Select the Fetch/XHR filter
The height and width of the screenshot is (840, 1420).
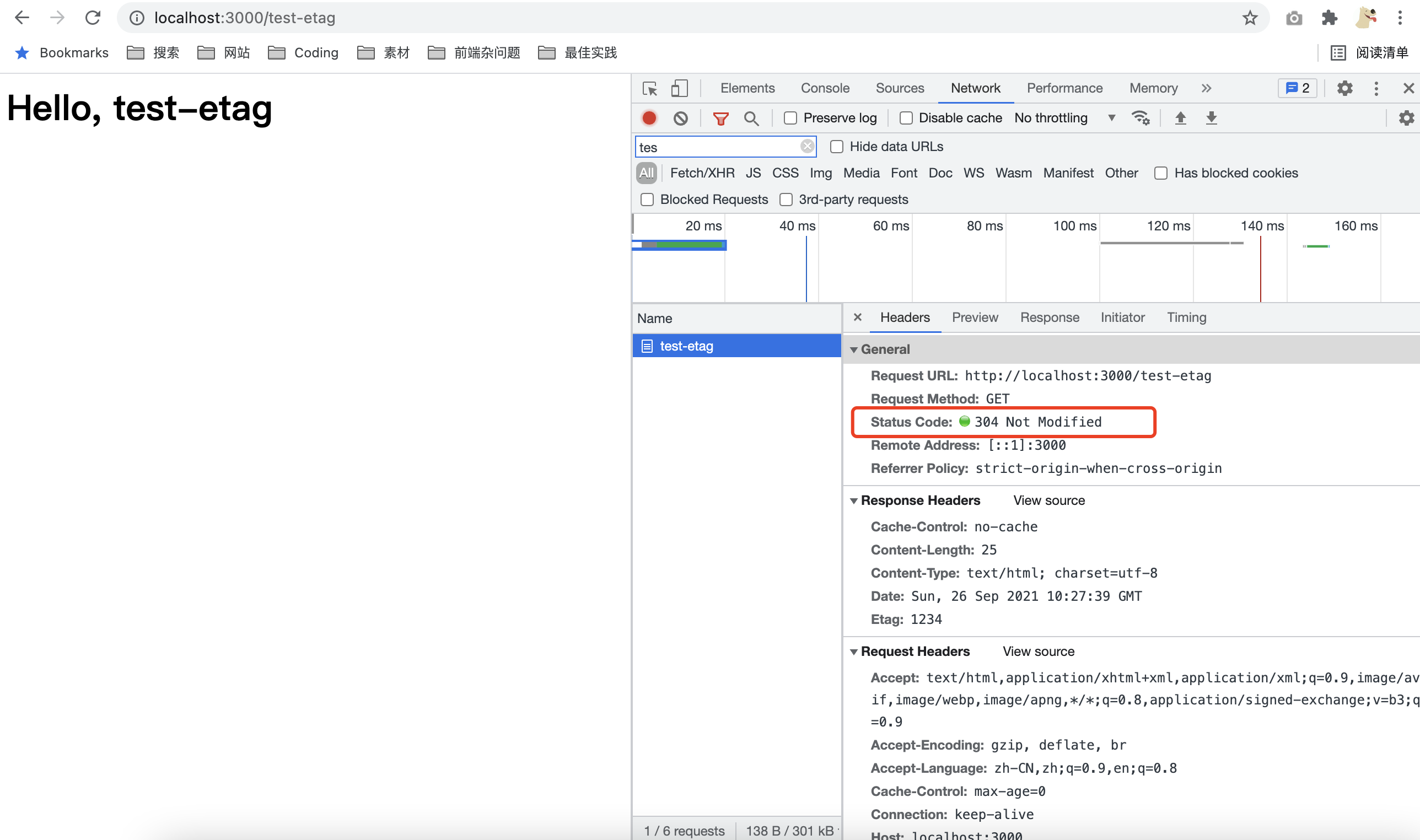tap(702, 173)
